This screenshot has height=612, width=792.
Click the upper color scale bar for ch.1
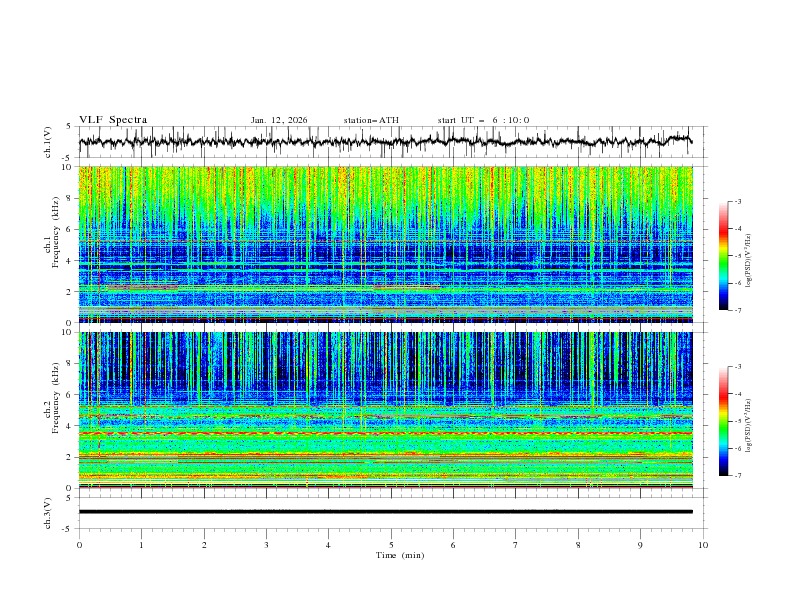click(724, 256)
